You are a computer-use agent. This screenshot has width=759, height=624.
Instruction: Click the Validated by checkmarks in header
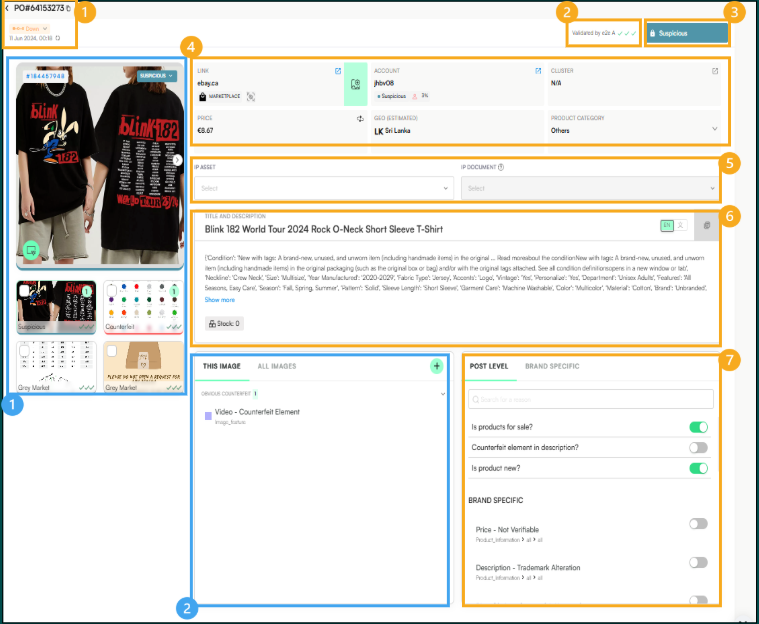coord(627,33)
